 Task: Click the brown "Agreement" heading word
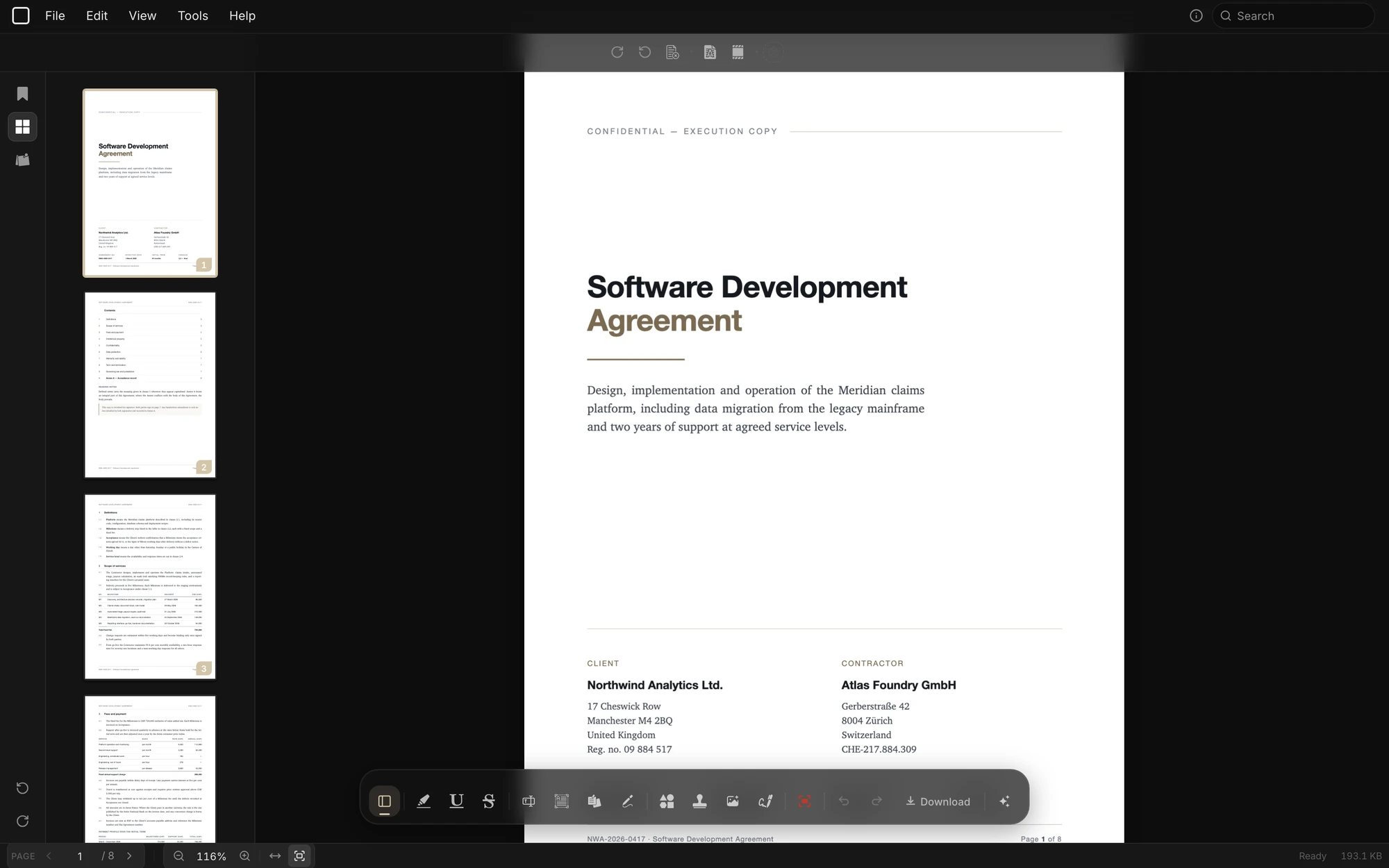(664, 321)
